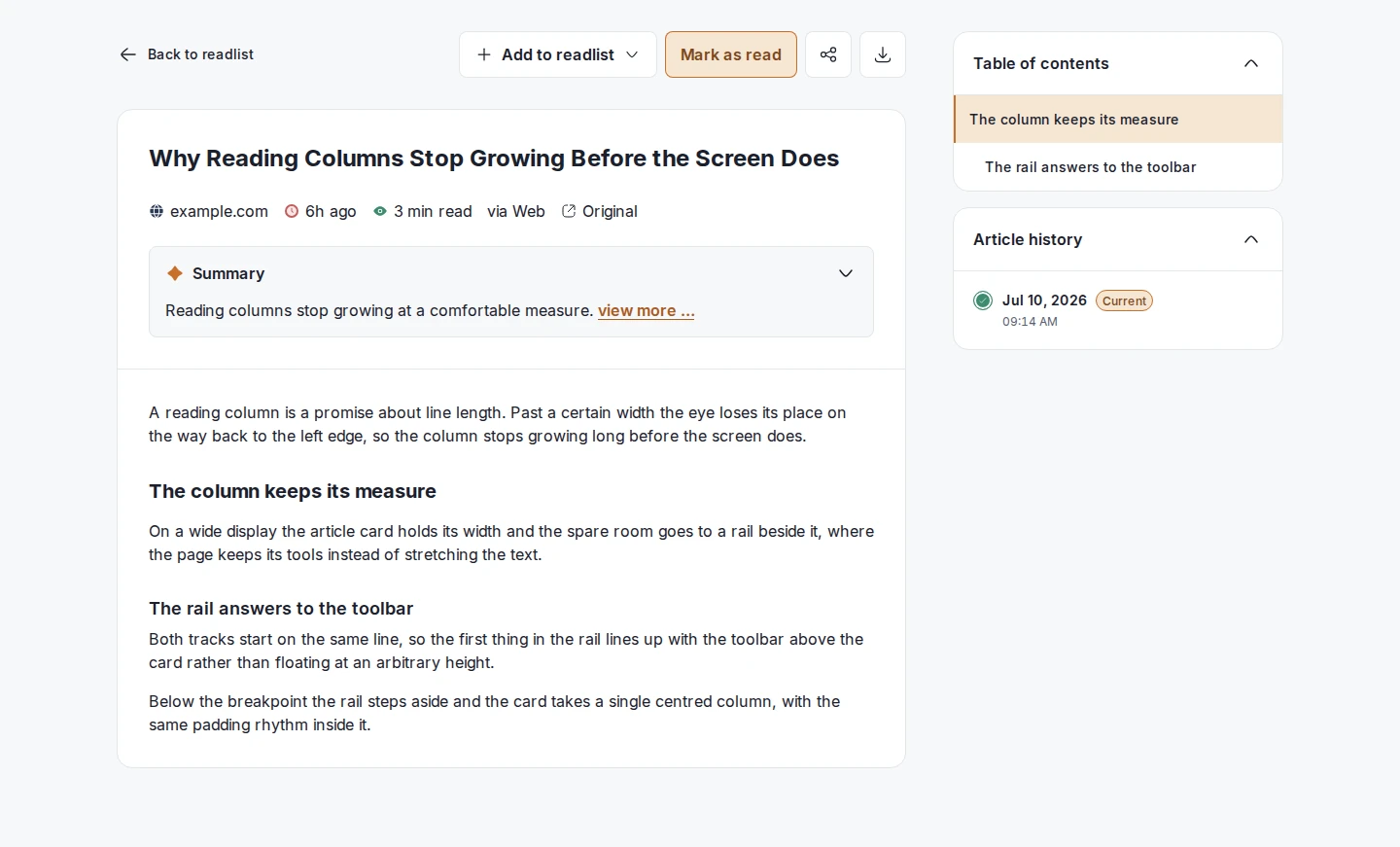Viewport: 1400px width, 847px height.
Task: Select the Jul 10, 2026 history entry
Action: coord(1118,310)
